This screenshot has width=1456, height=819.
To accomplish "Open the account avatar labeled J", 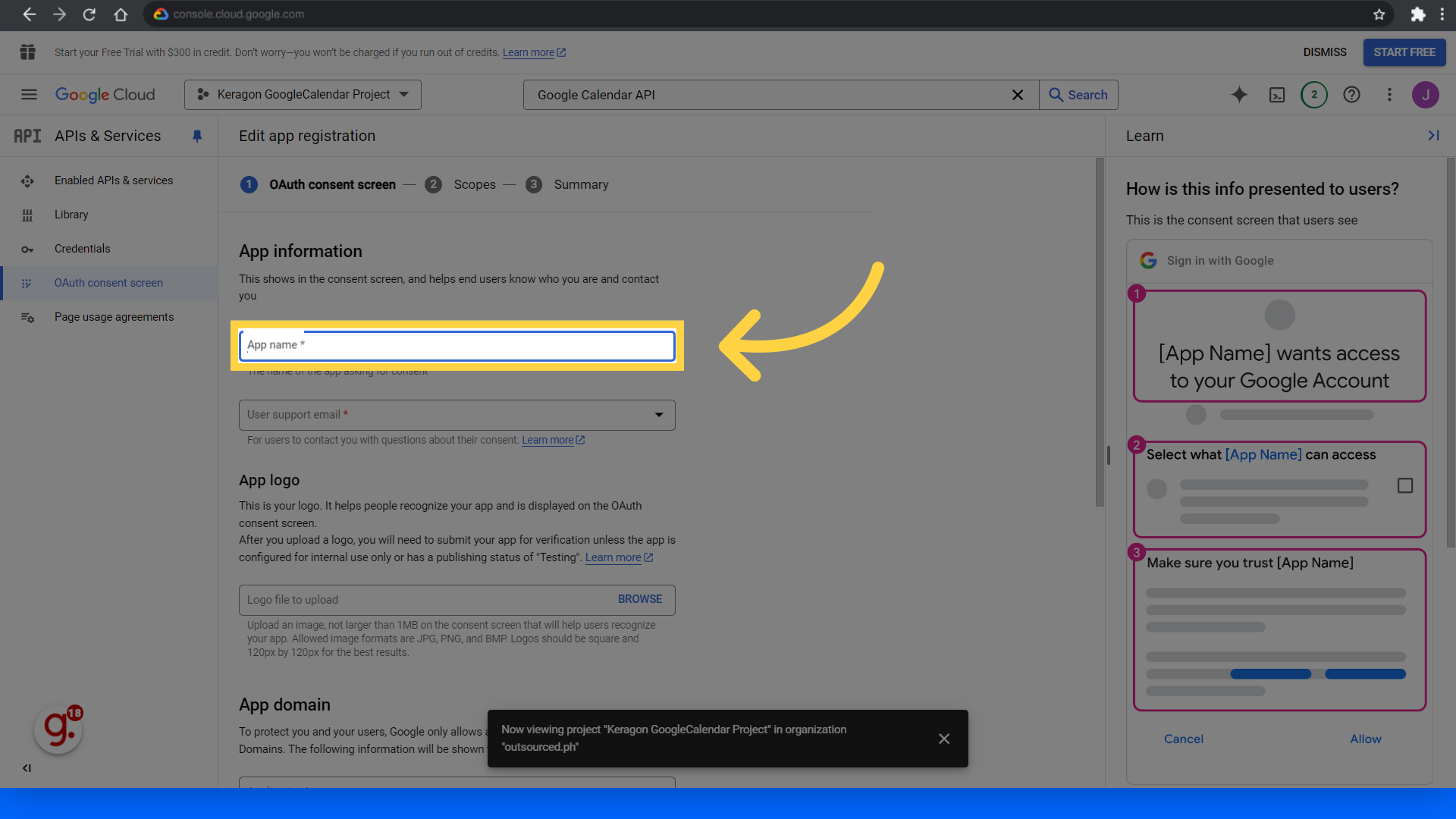I will [x=1426, y=95].
